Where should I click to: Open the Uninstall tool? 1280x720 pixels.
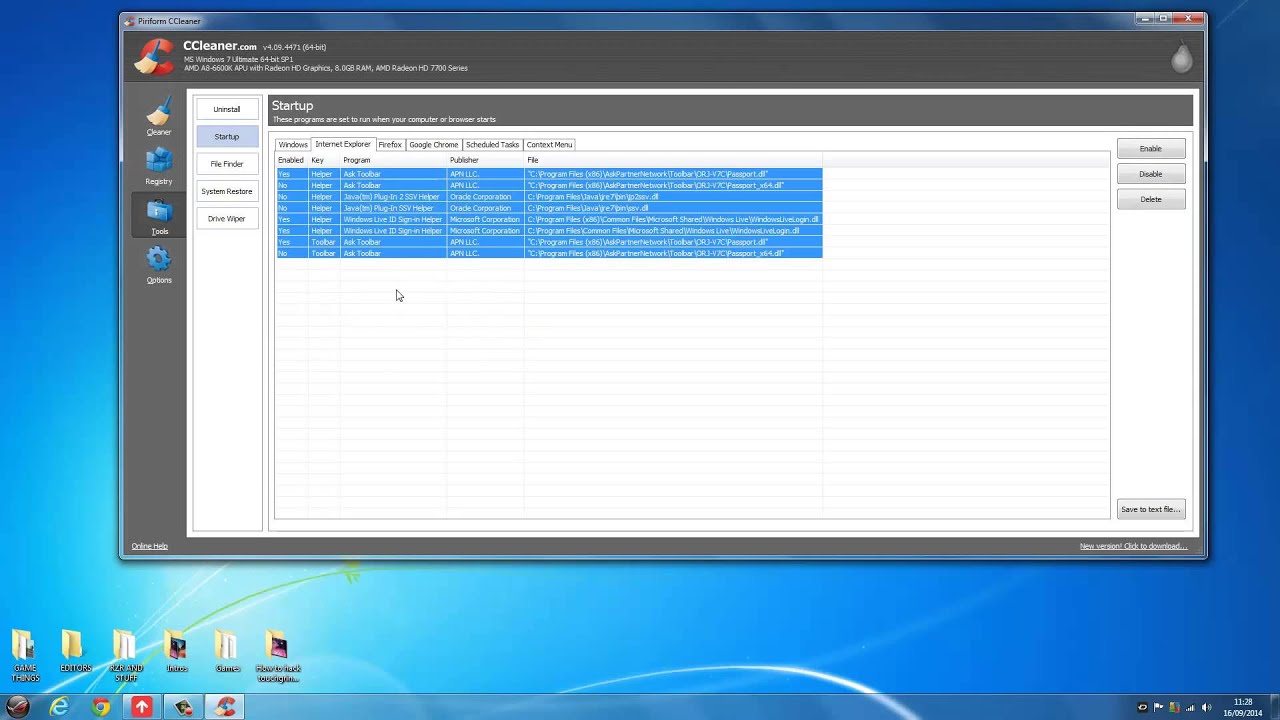click(227, 109)
